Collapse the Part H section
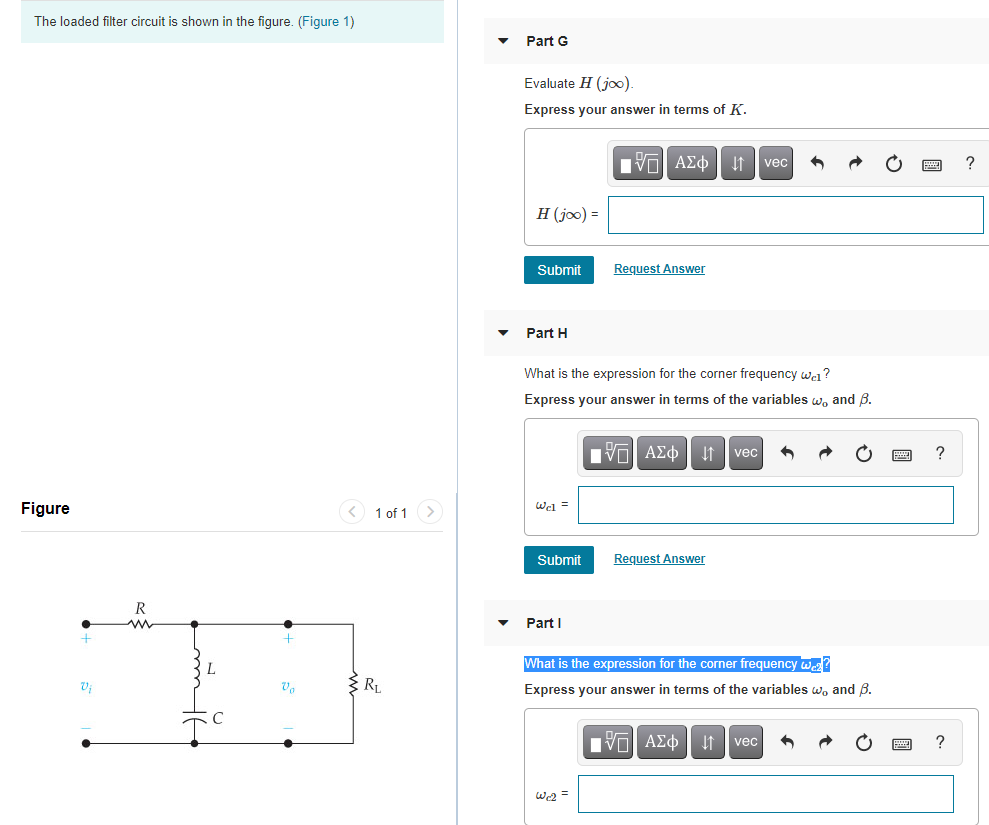This screenshot has width=989, height=825. (x=502, y=332)
